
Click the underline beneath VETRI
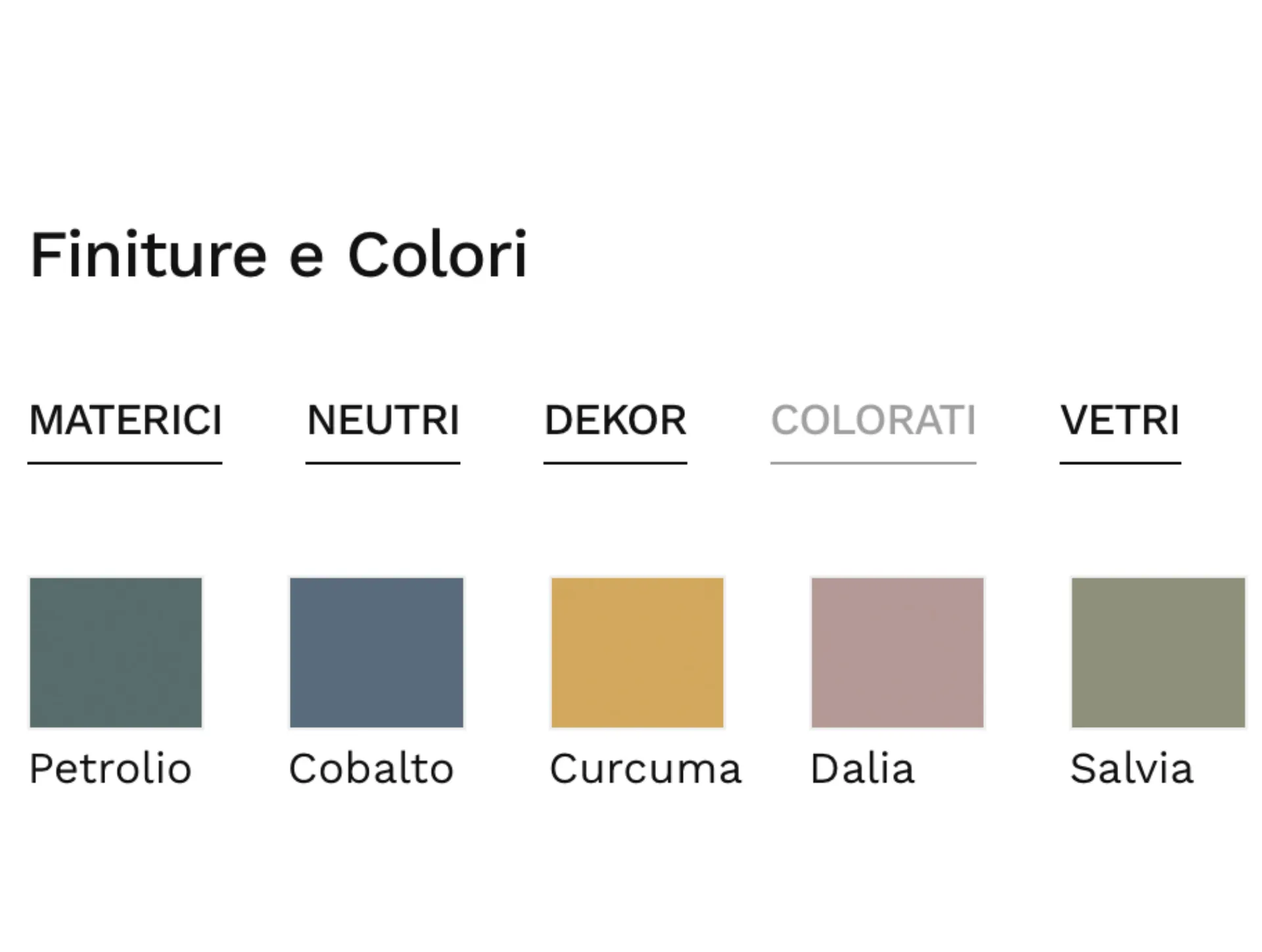pyautogui.click(x=1120, y=463)
